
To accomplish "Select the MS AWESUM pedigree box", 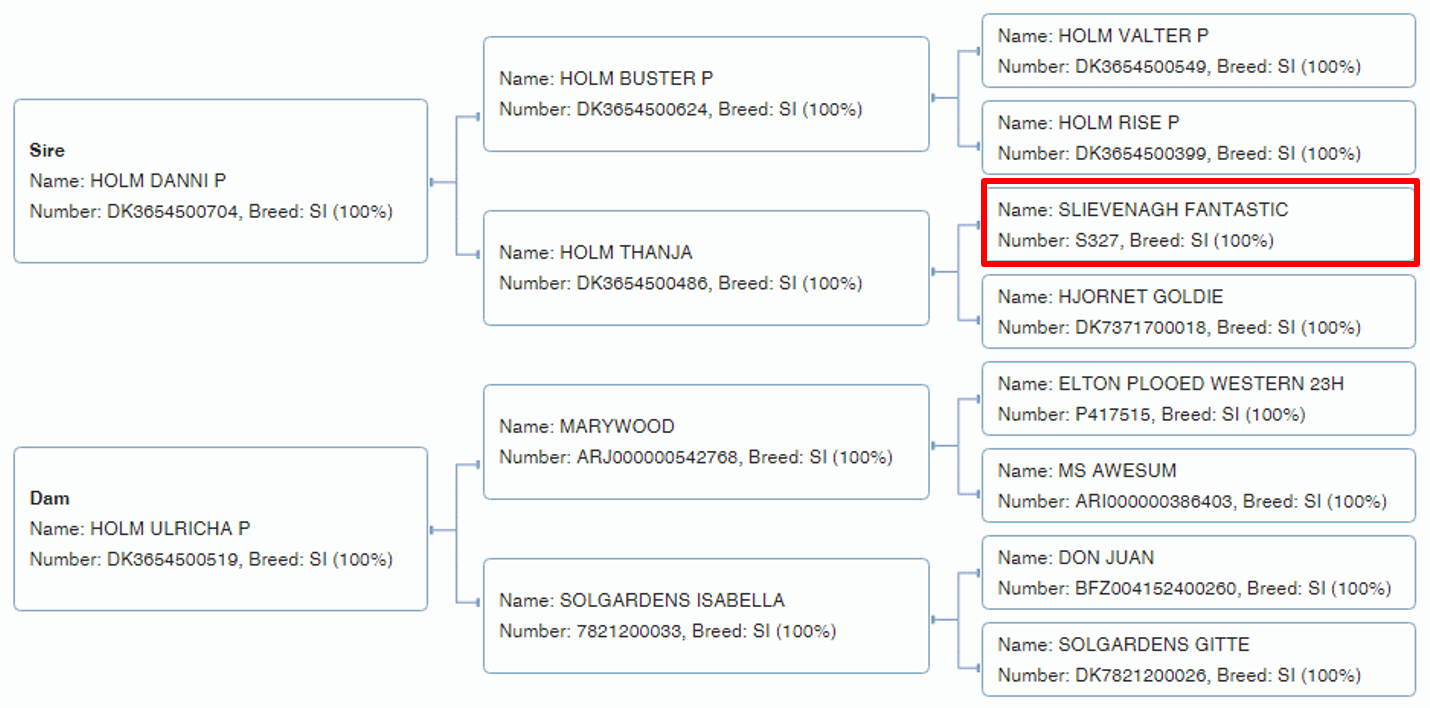I will pyautogui.click(x=1198, y=486).
